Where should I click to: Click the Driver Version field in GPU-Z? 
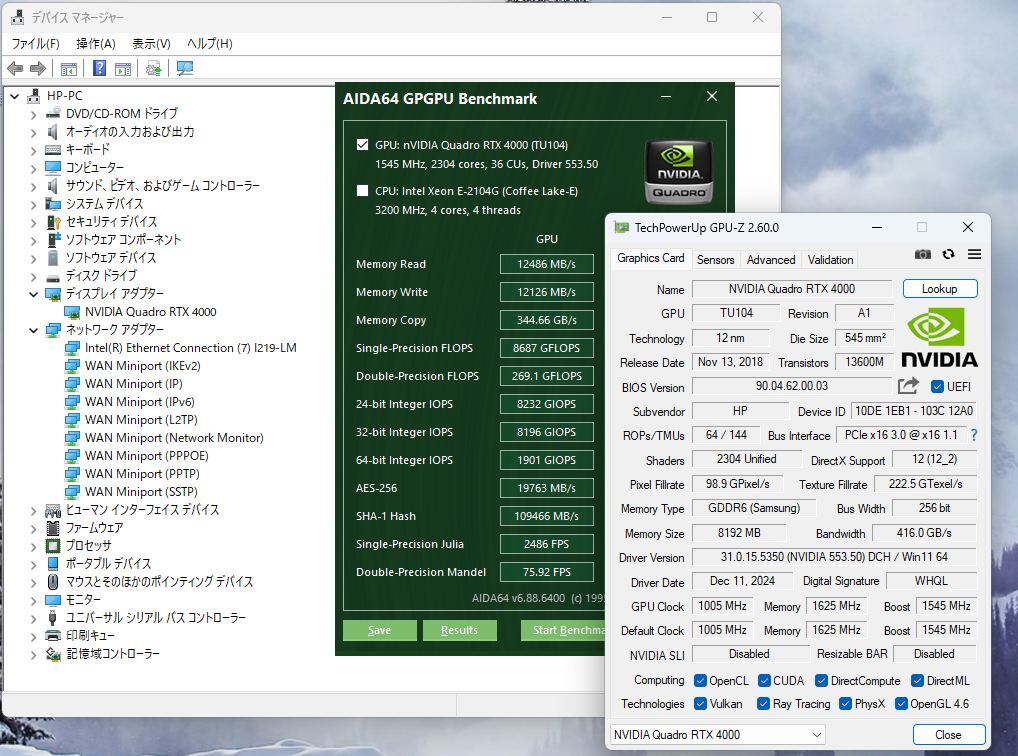click(x=834, y=557)
